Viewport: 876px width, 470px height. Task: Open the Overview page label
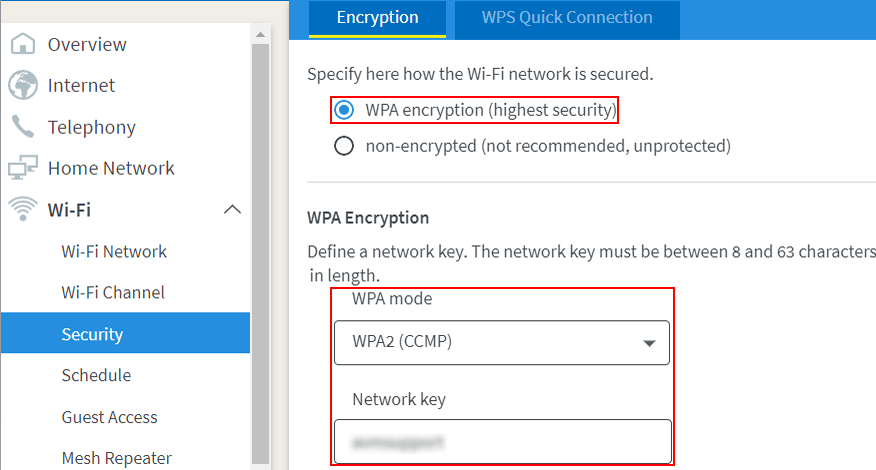pos(87,44)
